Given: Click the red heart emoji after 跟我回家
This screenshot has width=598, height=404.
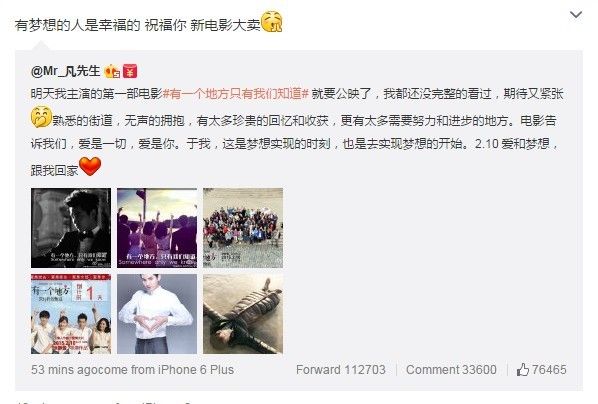Looking at the screenshot, I should click(90, 166).
